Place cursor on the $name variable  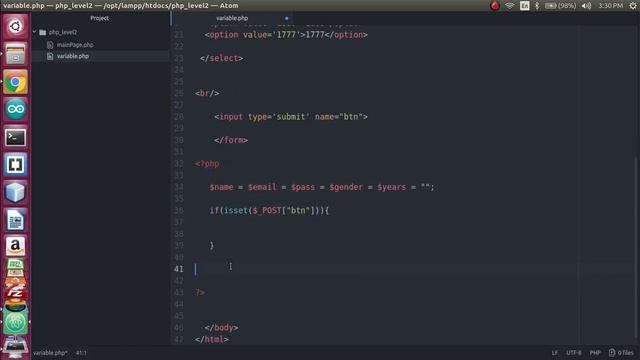[x=221, y=187]
